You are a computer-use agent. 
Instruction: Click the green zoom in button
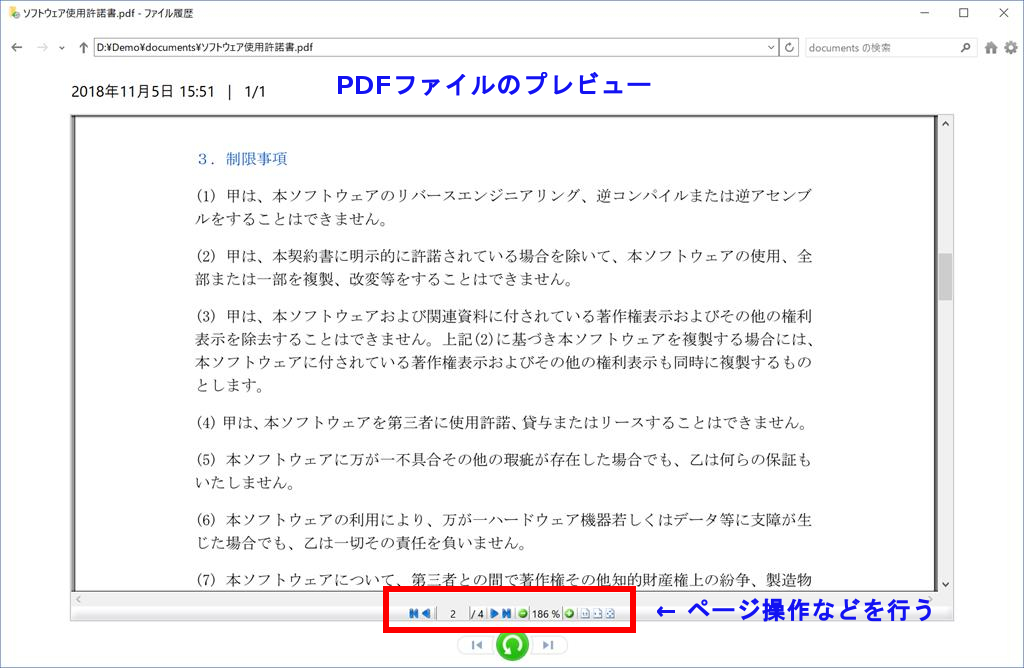pos(569,613)
